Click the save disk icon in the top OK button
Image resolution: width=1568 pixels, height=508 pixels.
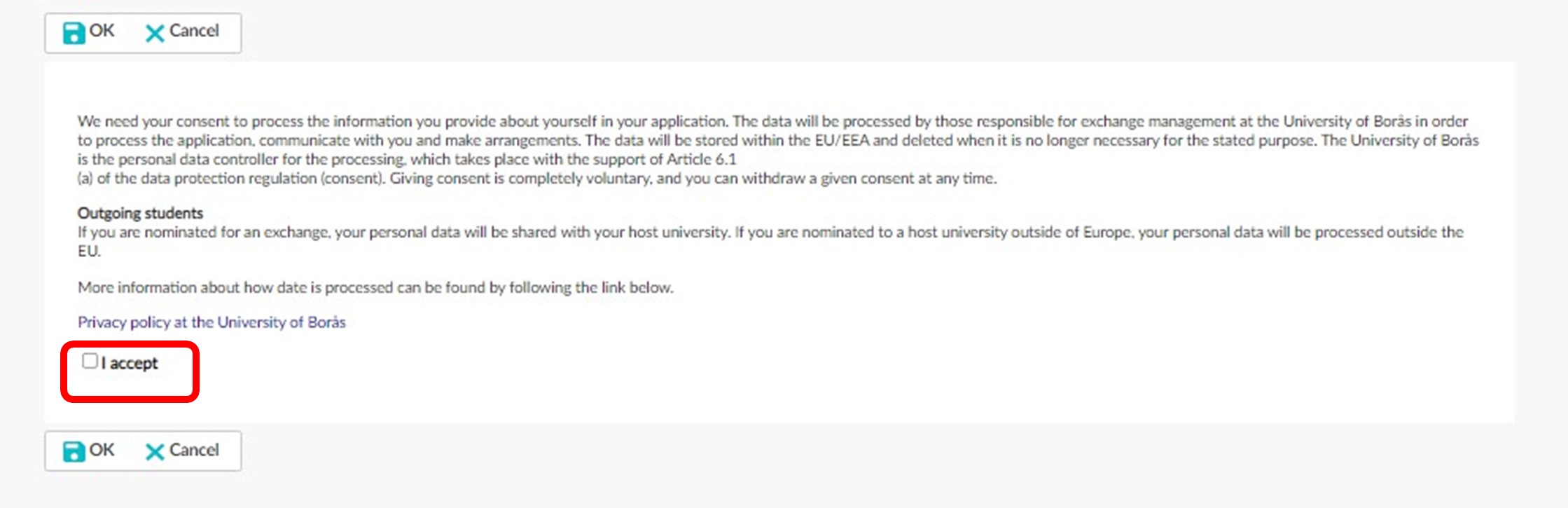(x=74, y=32)
